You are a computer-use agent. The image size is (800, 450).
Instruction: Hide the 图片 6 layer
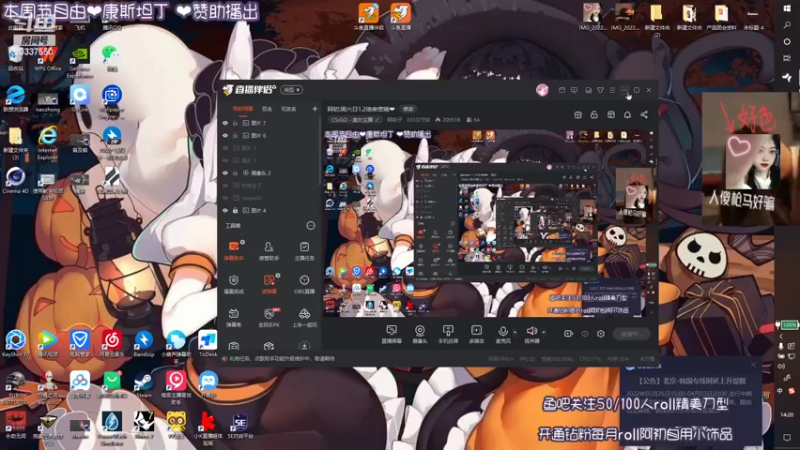pos(225,136)
